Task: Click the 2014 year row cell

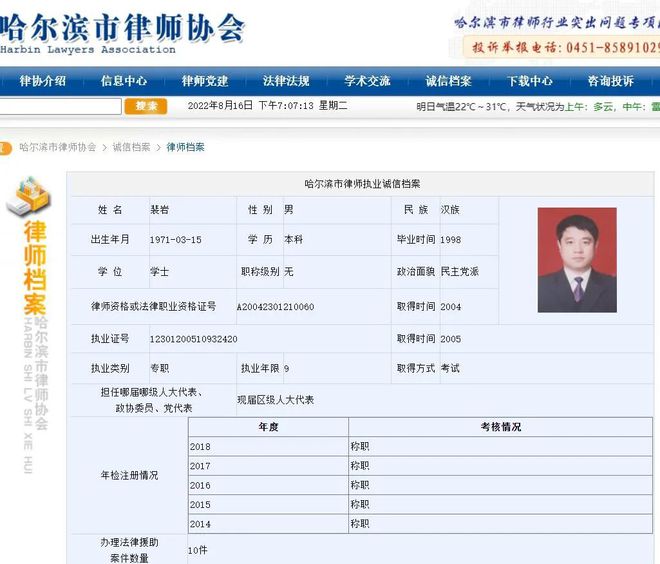Action: tap(268, 524)
